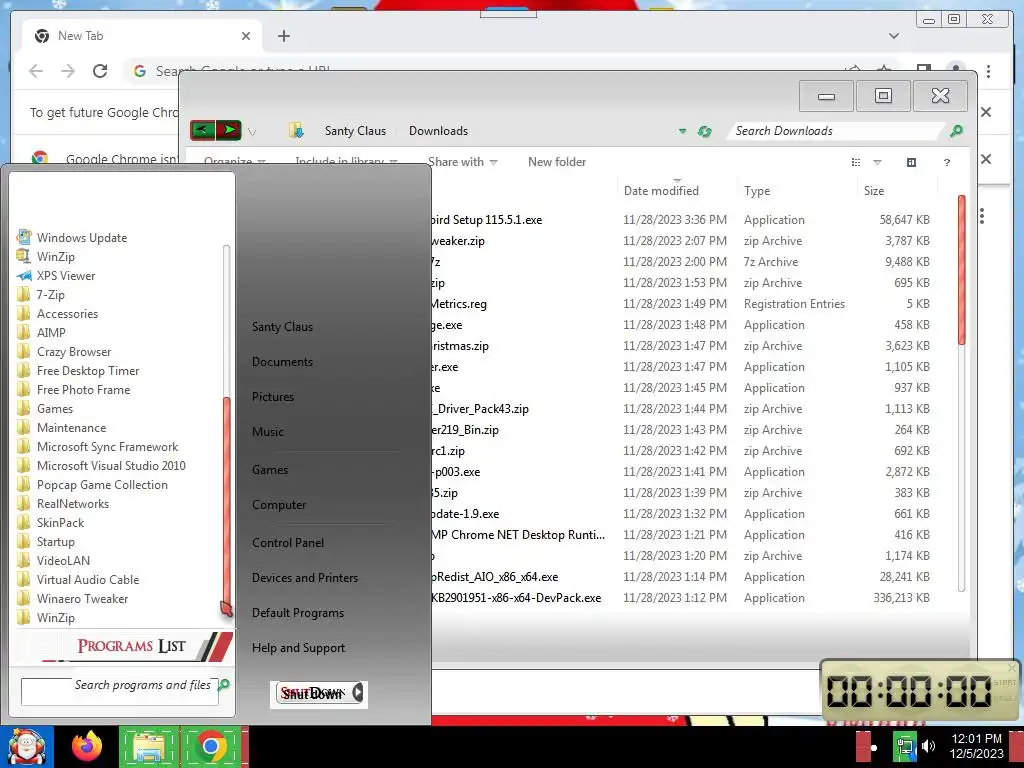Switch to File Explorer on the taskbar
This screenshot has height=768, width=1024.
(x=148, y=746)
